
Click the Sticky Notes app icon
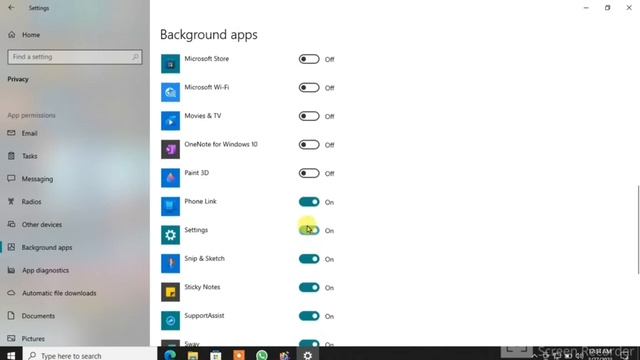pos(170,292)
